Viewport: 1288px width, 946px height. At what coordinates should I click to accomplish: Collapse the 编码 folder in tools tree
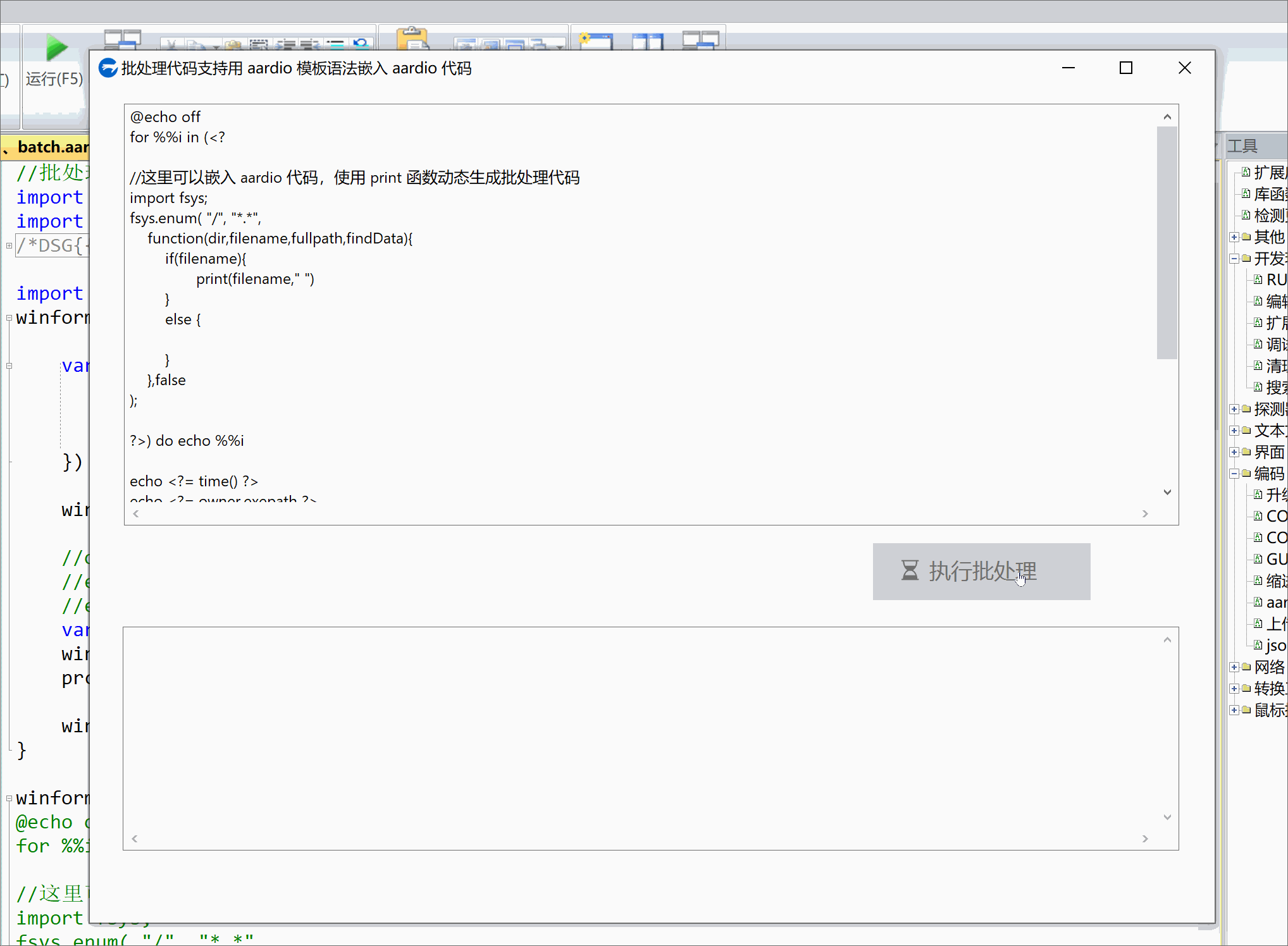(1234, 474)
